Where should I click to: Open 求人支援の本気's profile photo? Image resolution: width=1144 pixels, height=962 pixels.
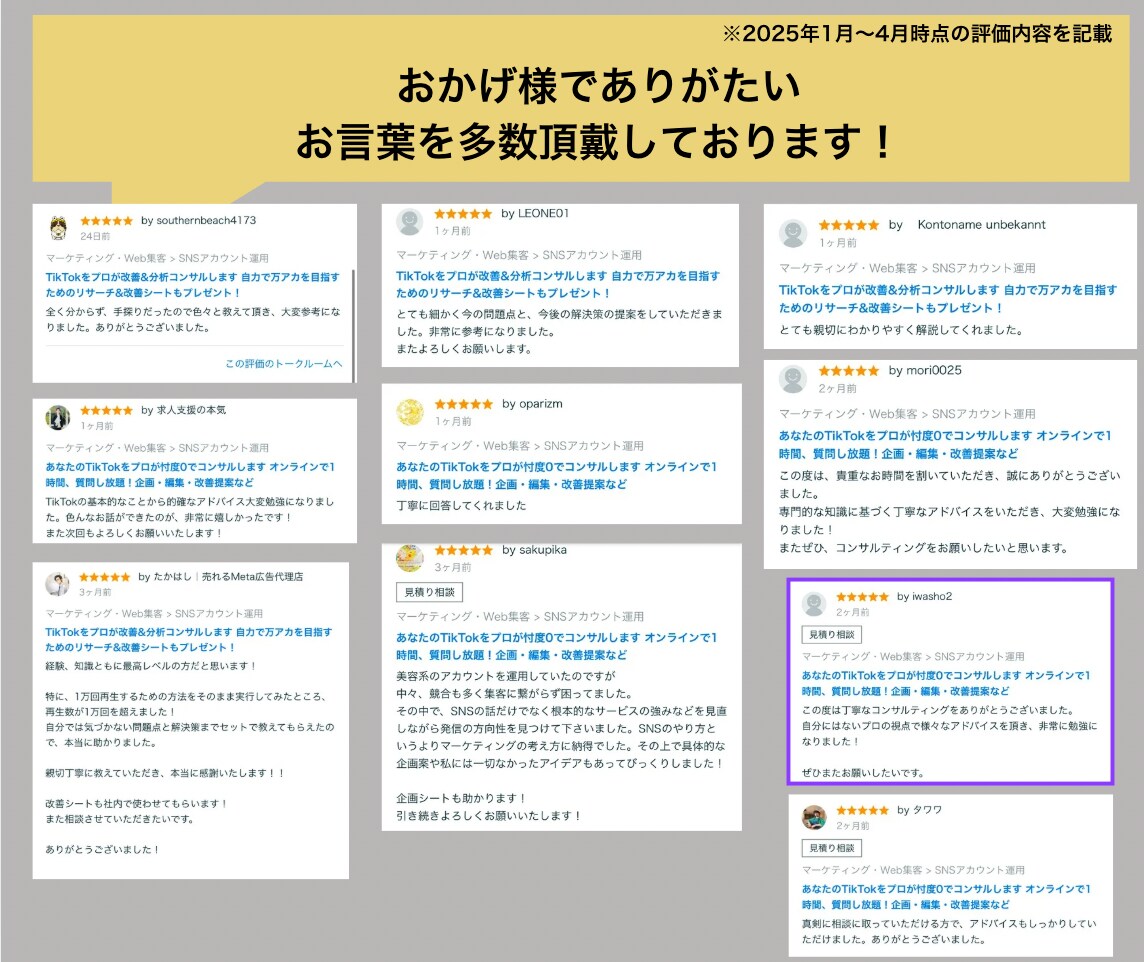(58, 417)
